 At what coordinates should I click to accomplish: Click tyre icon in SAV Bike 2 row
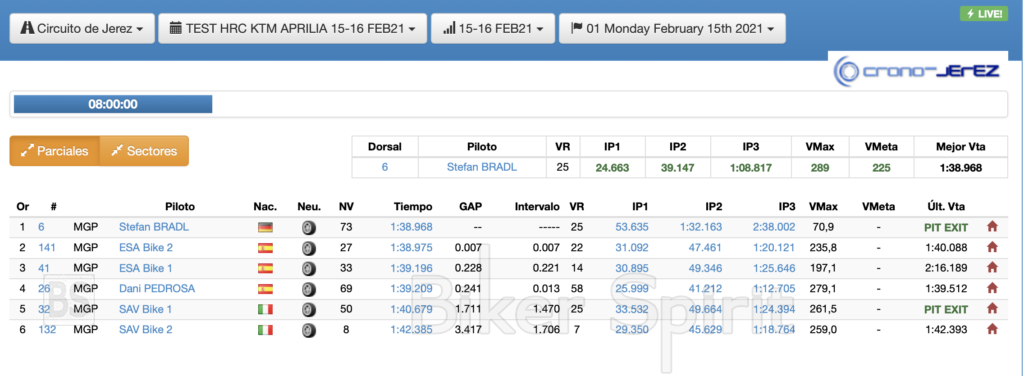coord(309,330)
